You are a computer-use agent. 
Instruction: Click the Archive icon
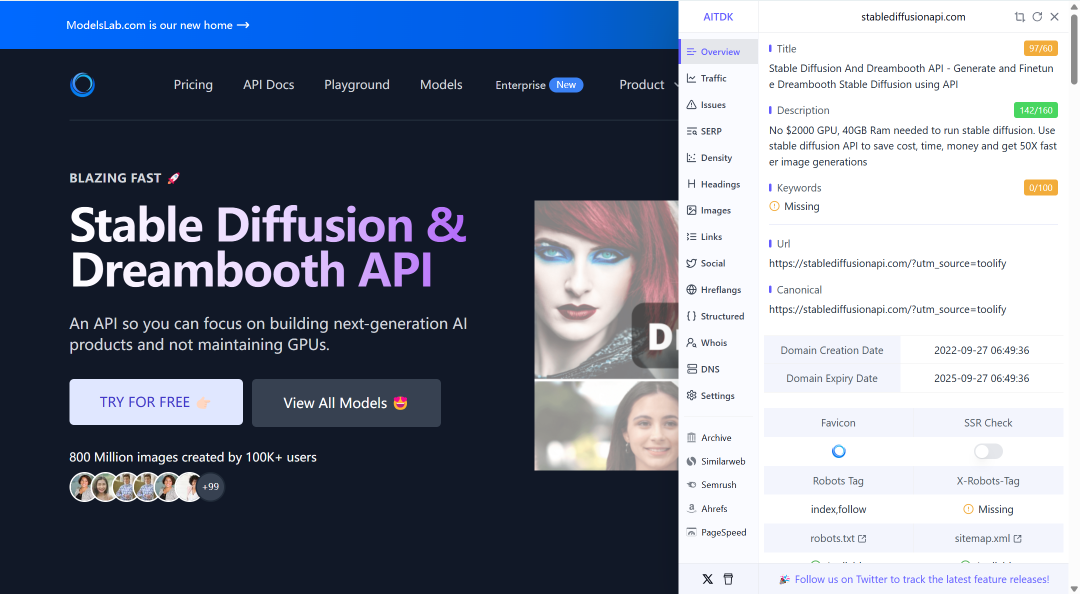pyautogui.click(x=692, y=438)
